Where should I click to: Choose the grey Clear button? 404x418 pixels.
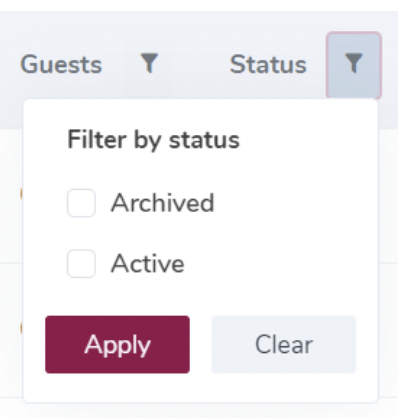[284, 344]
